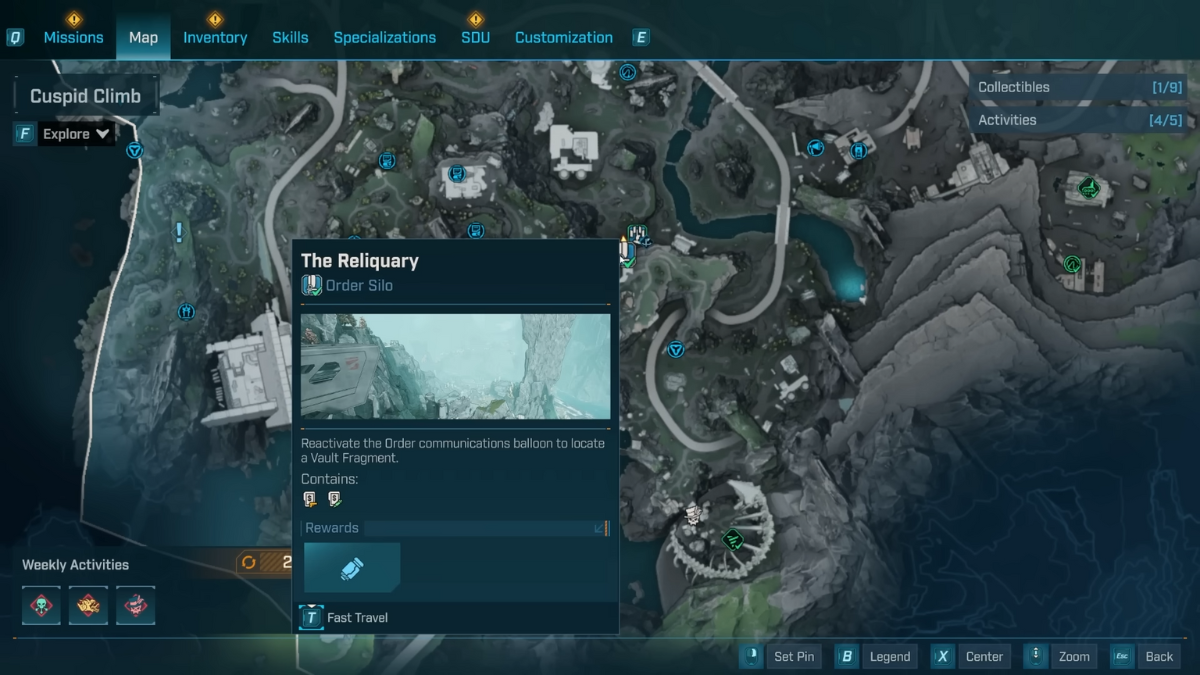Open the Explore filter dropdown
The height and width of the screenshot is (675, 1200).
tap(76, 134)
